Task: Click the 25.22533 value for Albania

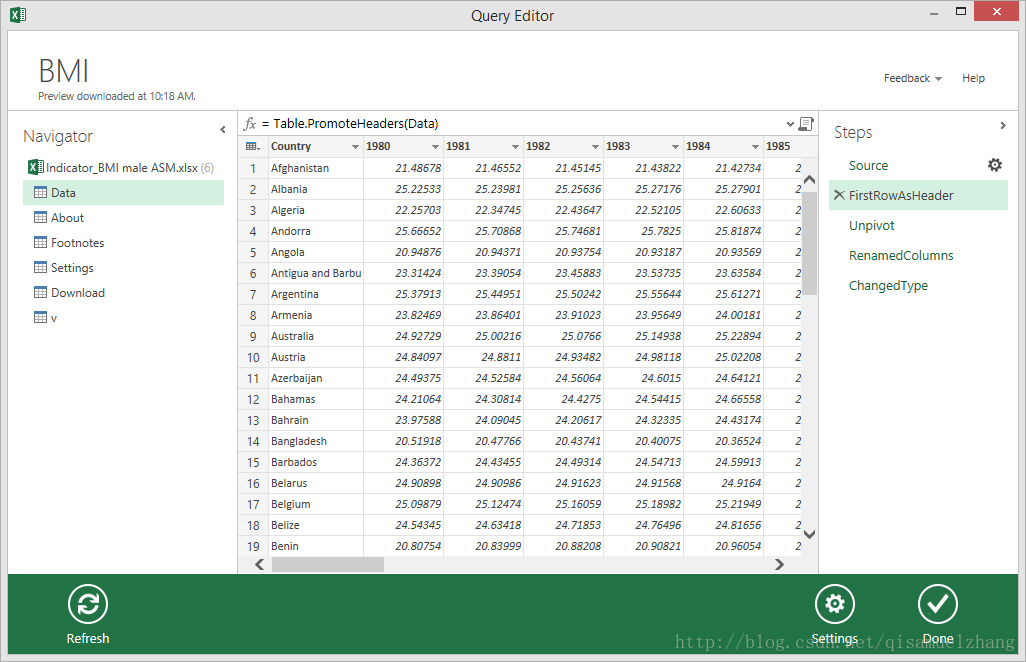Action: 404,189
